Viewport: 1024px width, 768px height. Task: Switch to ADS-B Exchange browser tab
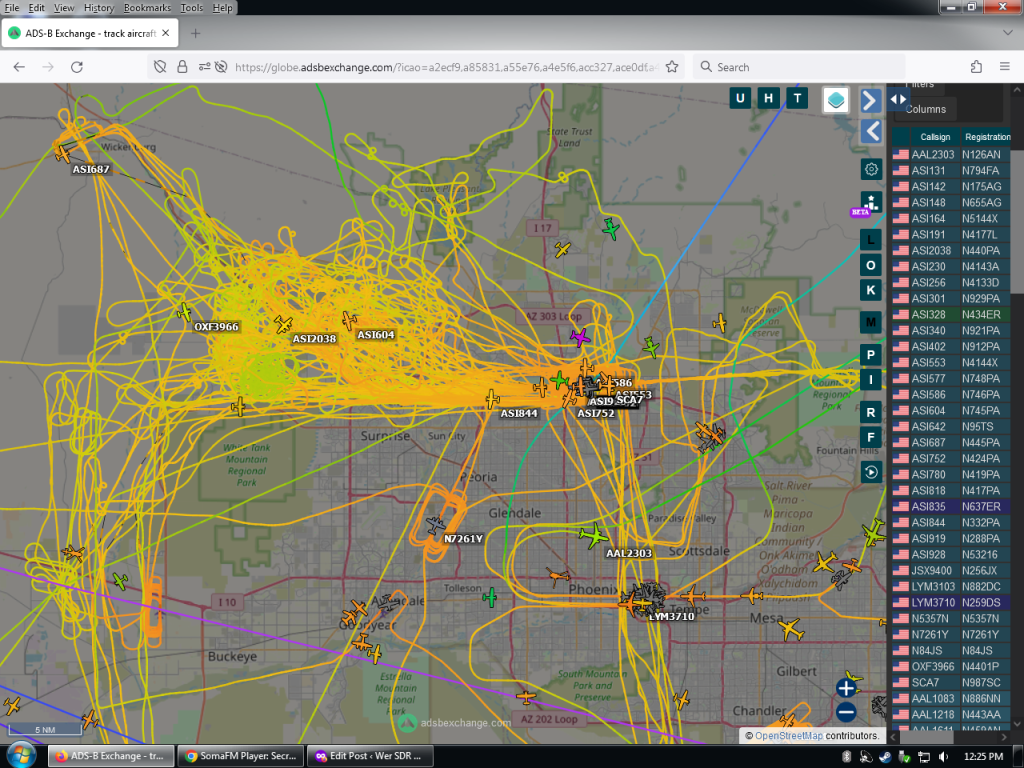click(x=90, y=33)
